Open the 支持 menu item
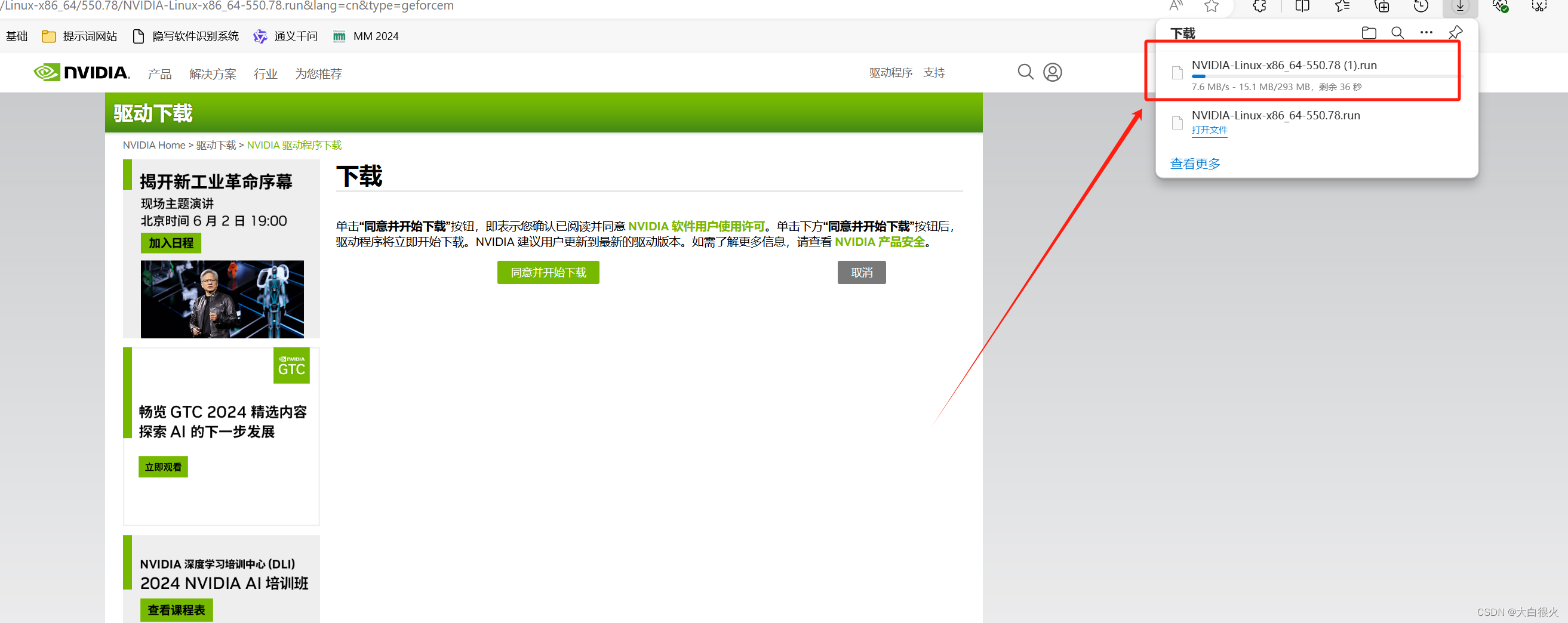The height and width of the screenshot is (623, 1568). point(934,73)
